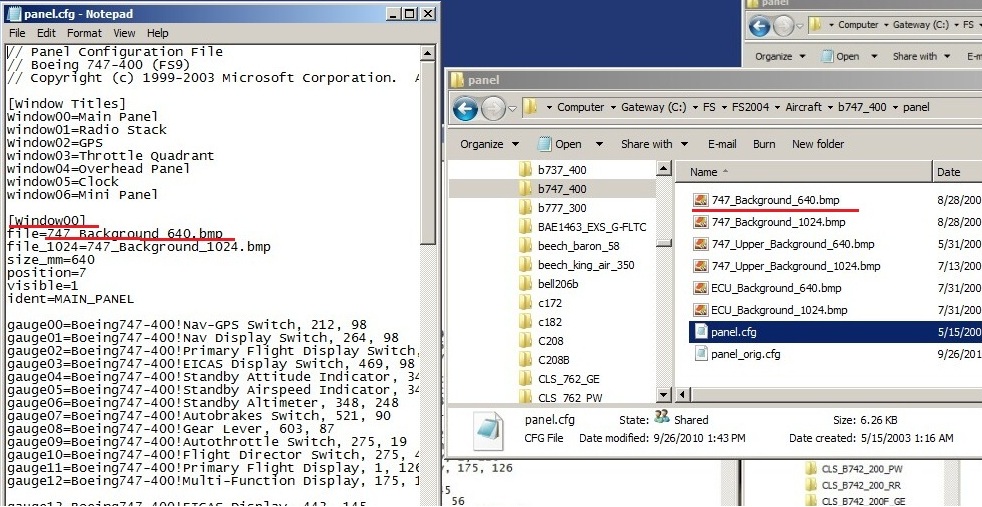982x507 pixels.
Task: Expand Open button dropdown arrow in panel window
Action: pos(599,145)
